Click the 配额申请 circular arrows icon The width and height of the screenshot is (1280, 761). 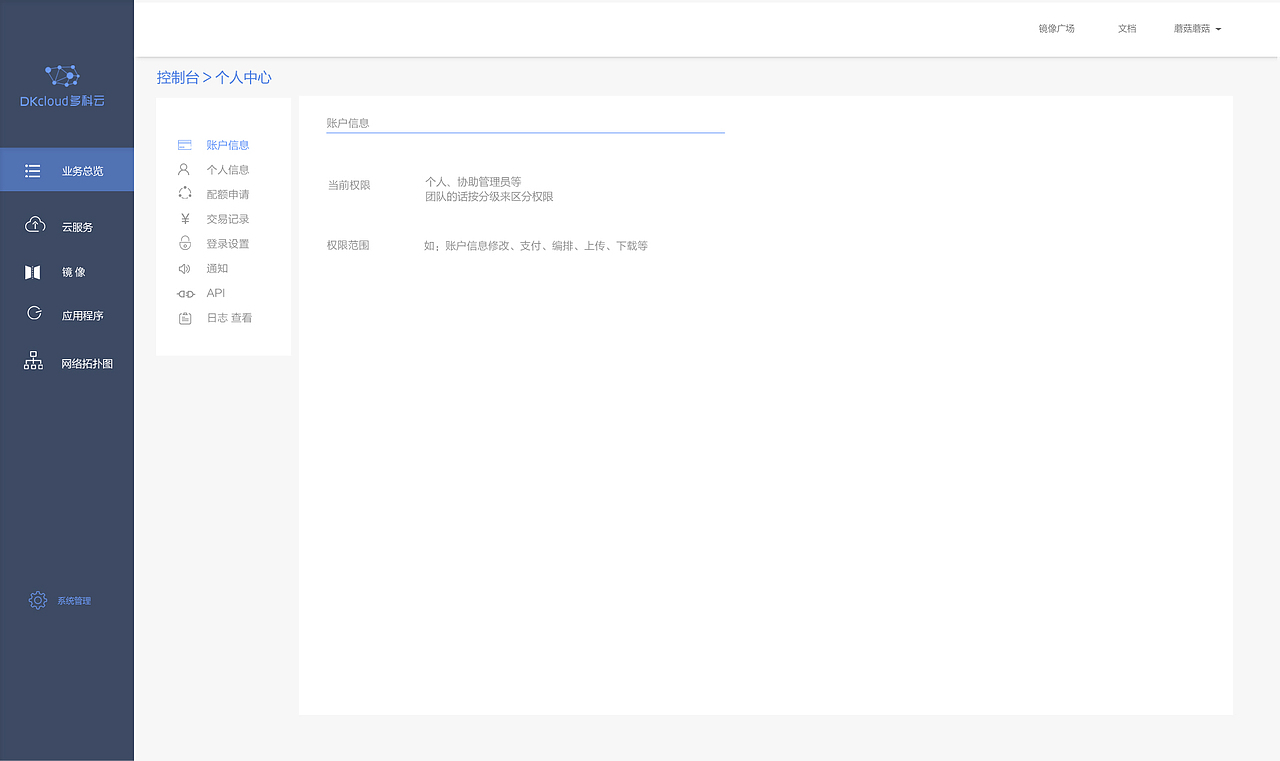tap(185, 194)
